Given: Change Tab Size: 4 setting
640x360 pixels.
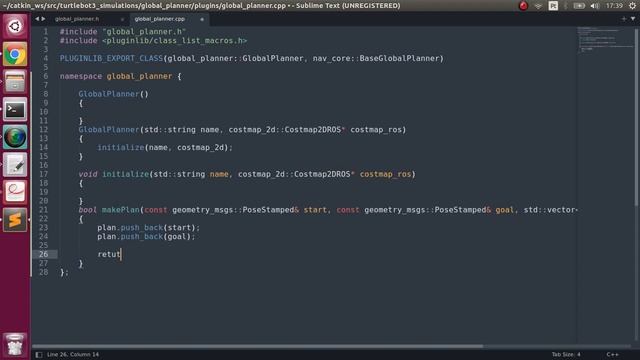Looking at the screenshot, I should tap(566, 354).
